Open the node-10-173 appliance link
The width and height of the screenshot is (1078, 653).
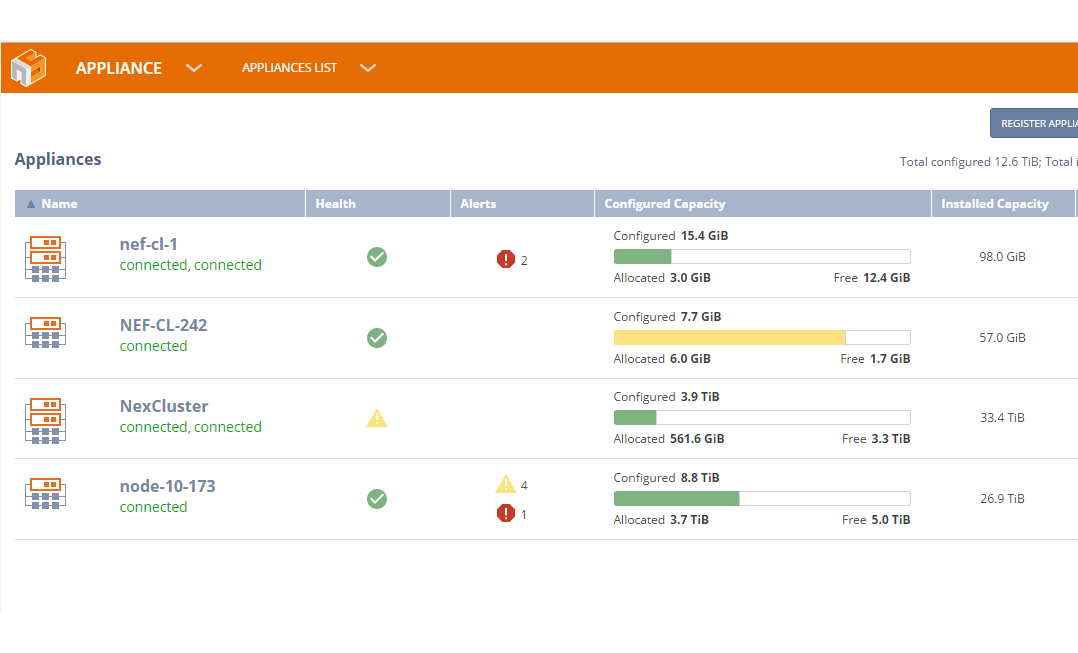(168, 486)
